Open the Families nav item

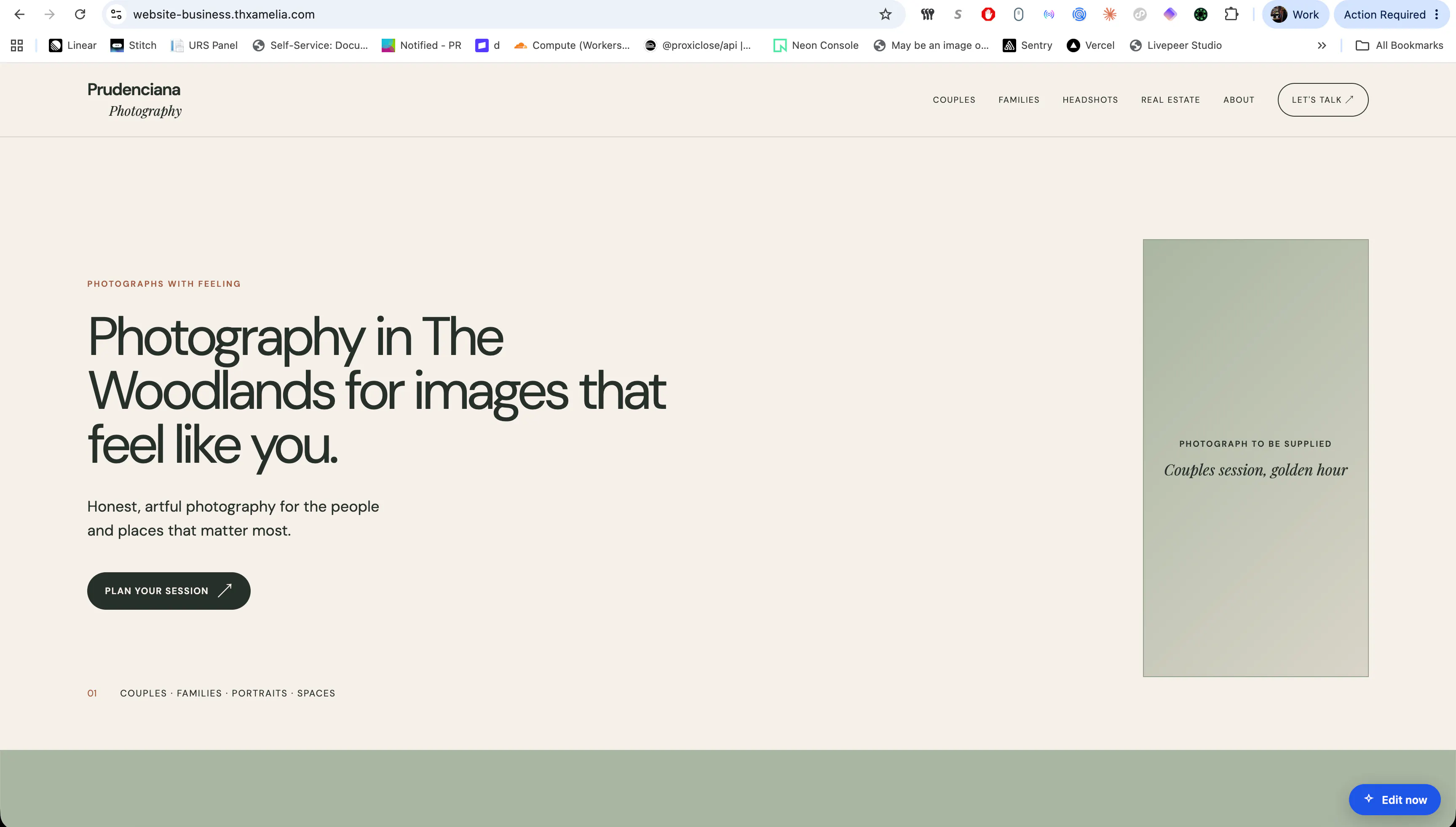(x=1019, y=100)
